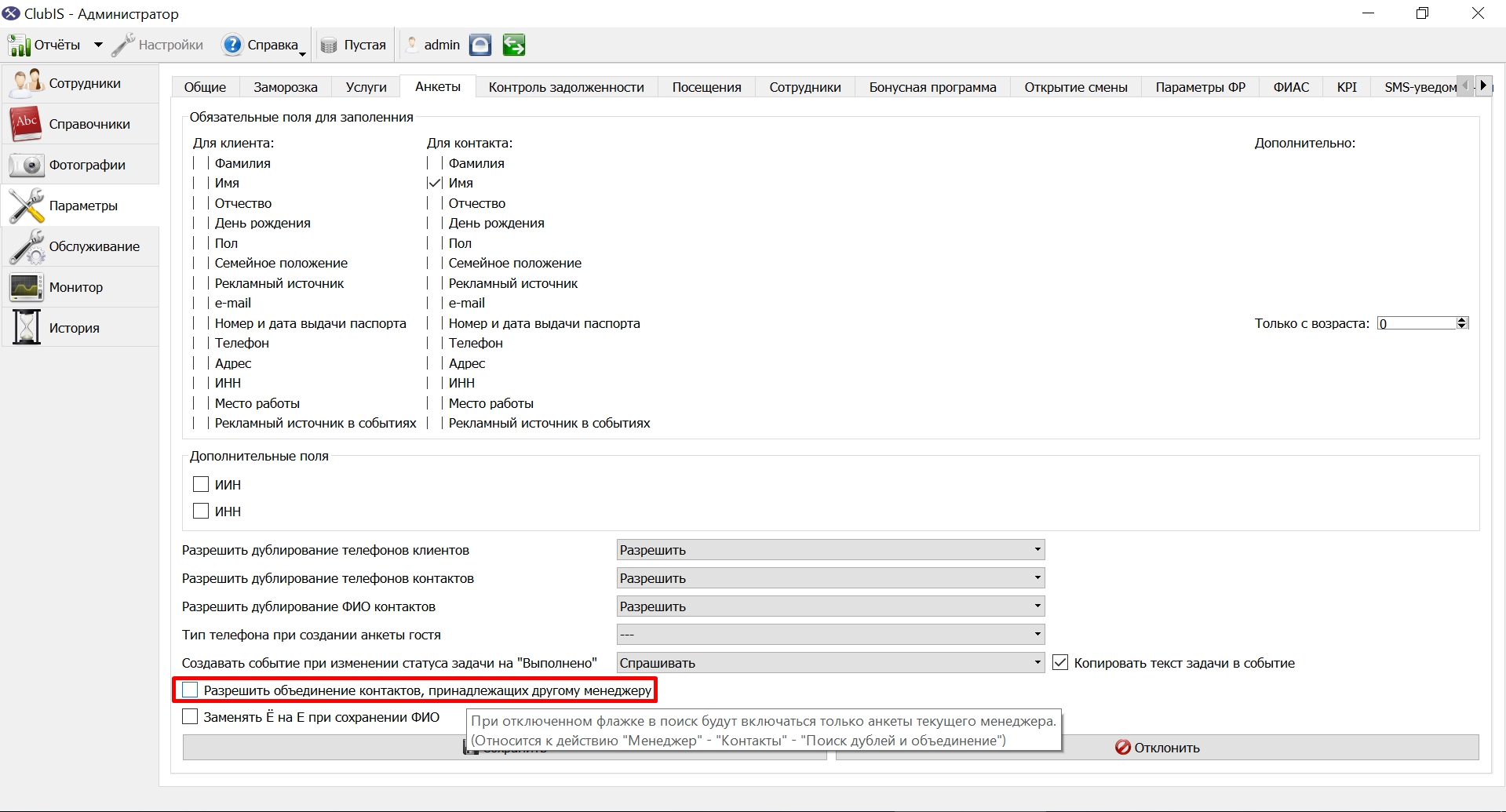Open История hourglass sidebar icon

coord(25,328)
